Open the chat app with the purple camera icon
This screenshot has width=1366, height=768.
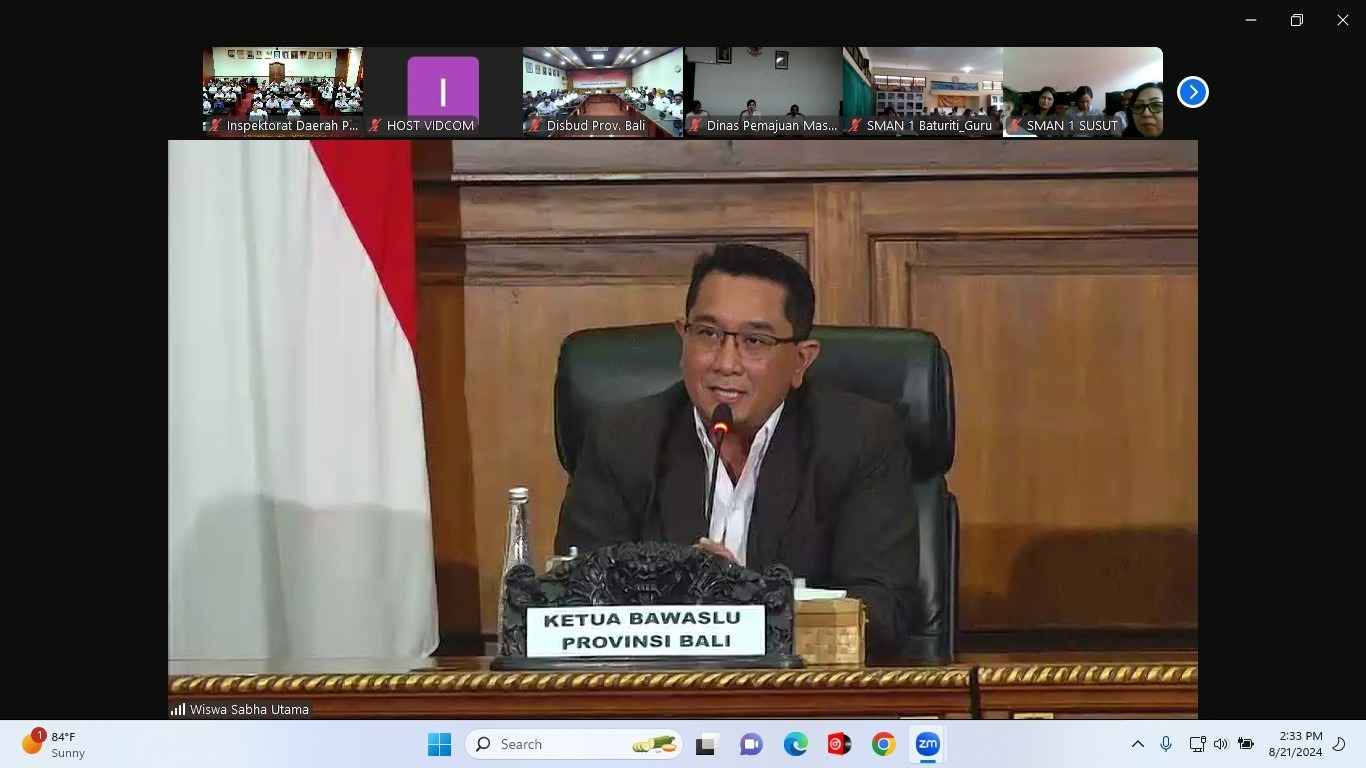751,744
